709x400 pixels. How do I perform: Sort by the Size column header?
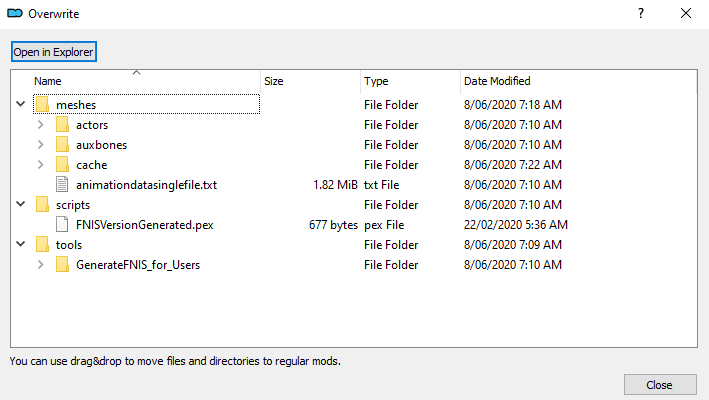click(311, 81)
